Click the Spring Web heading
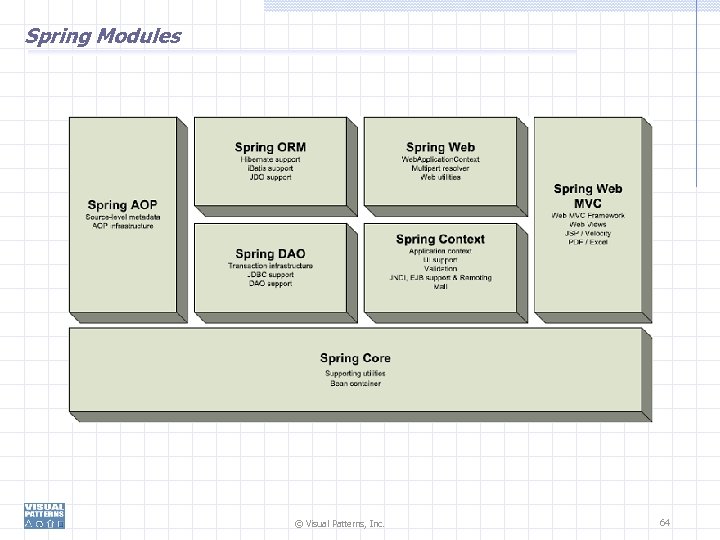This screenshot has width=720, height=540. click(x=440, y=147)
